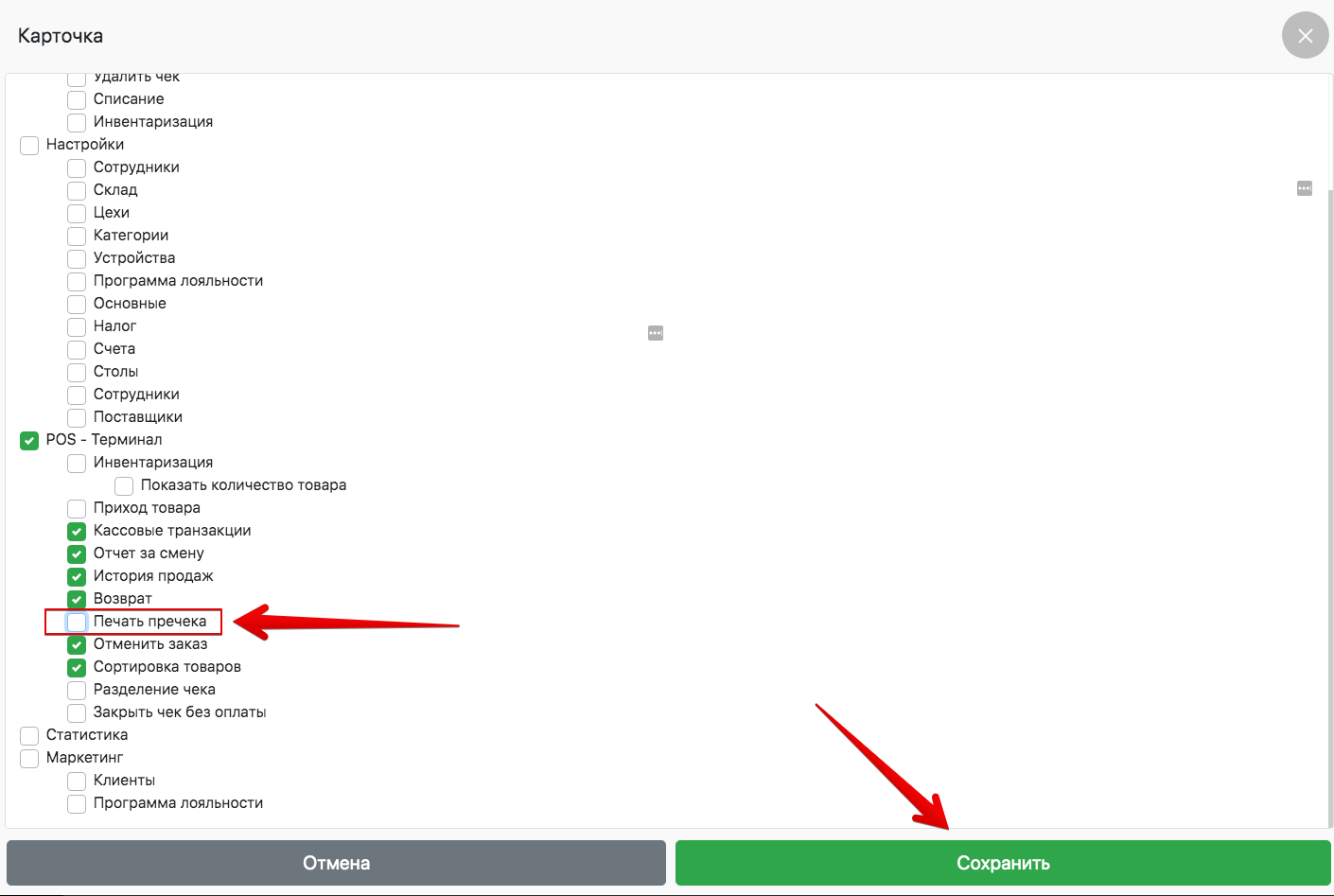
Task: Close the Карточка dialog with the X icon
Action: [x=1305, y=36]
